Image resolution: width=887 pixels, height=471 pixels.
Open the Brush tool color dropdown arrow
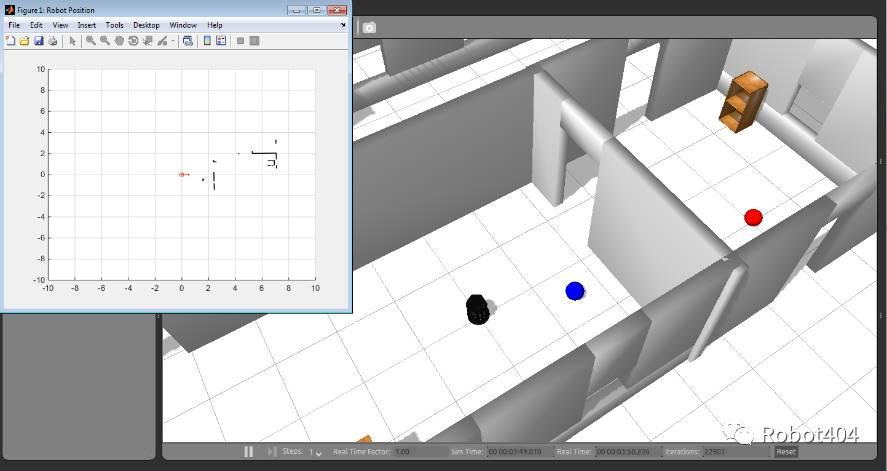pos(173,41)
